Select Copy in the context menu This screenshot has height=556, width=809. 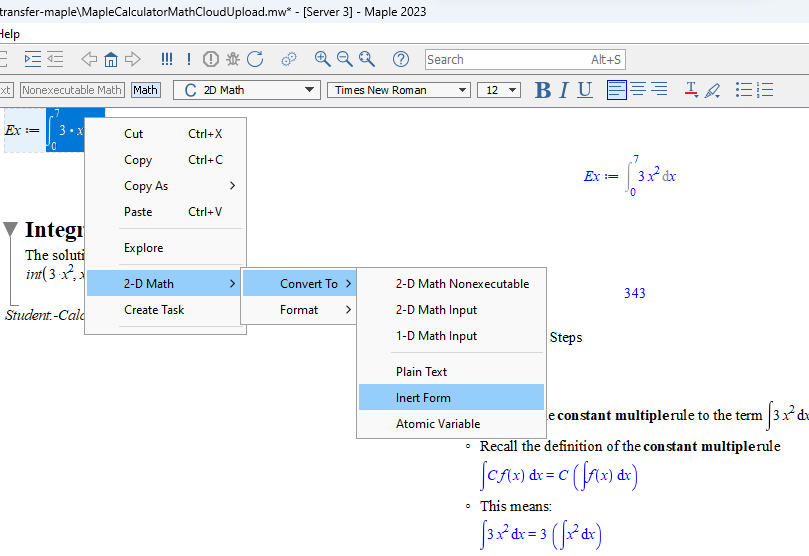(165, 160)
